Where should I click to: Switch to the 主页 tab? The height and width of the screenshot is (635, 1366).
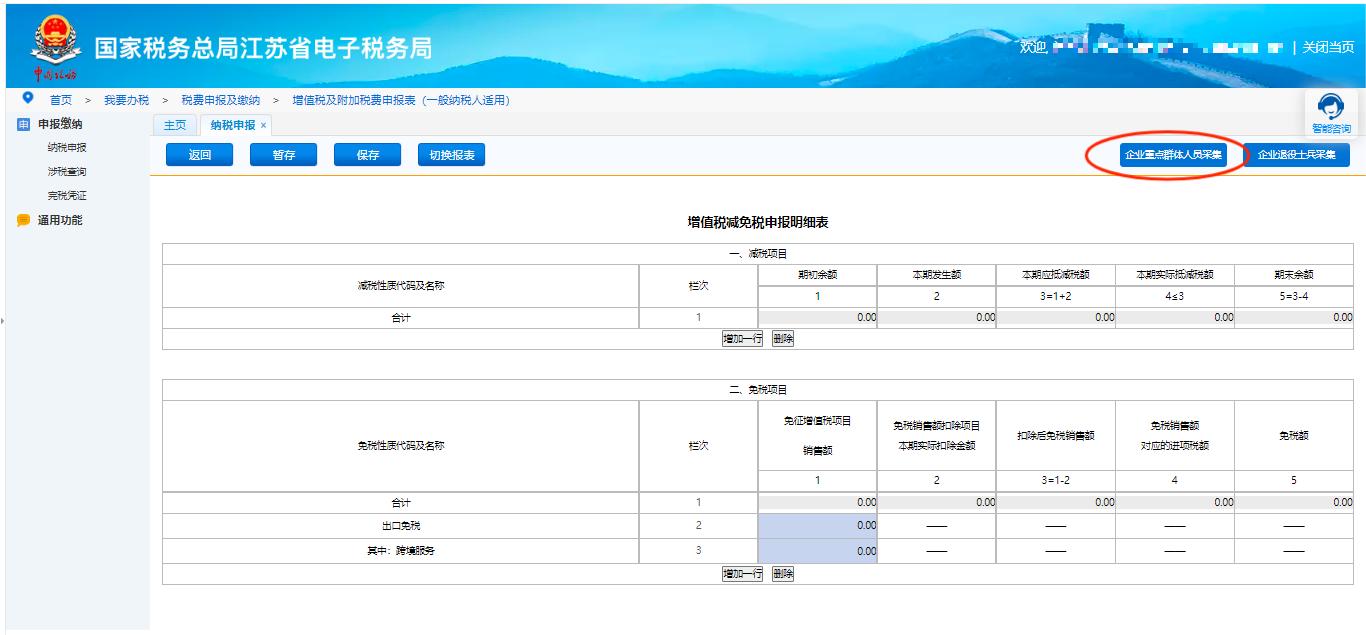click(175, 125)
